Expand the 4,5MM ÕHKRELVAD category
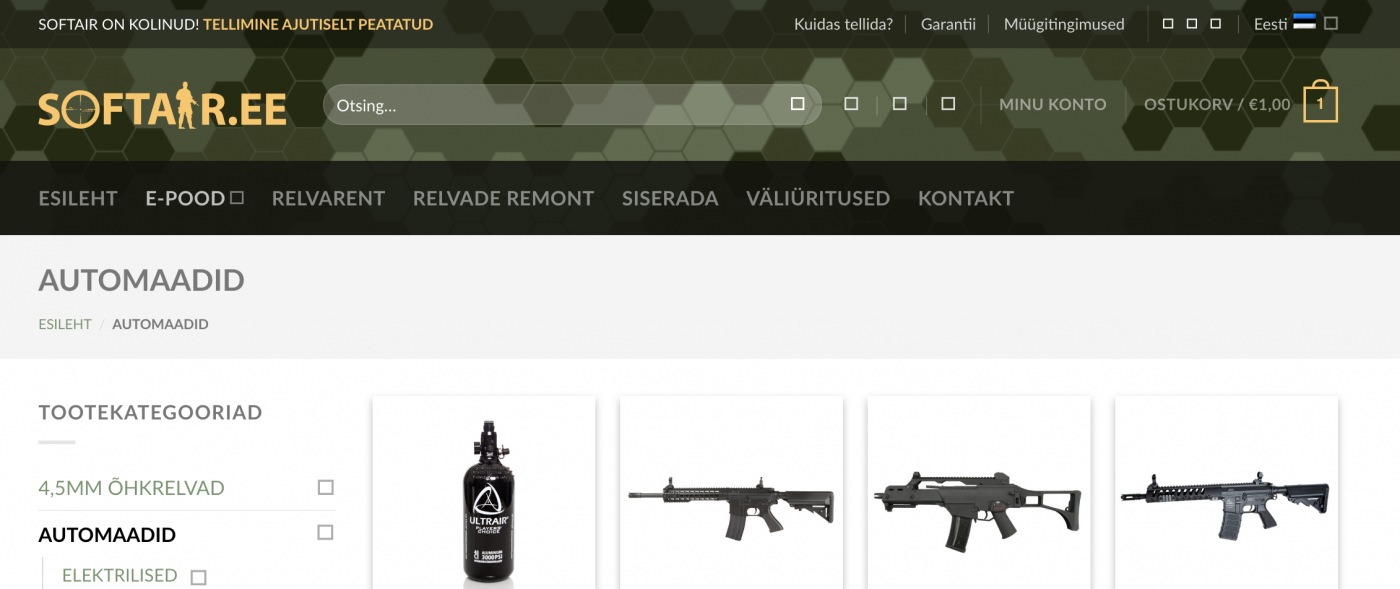The image size is (1400, 589). point(325,488)
